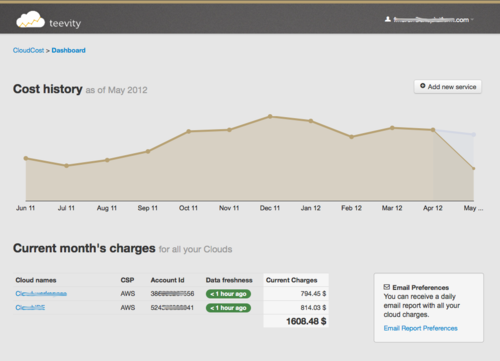This screenshot has width=500, height=361.
Task: Open the Email Report Preferences link
Action: tap(421, 328)
